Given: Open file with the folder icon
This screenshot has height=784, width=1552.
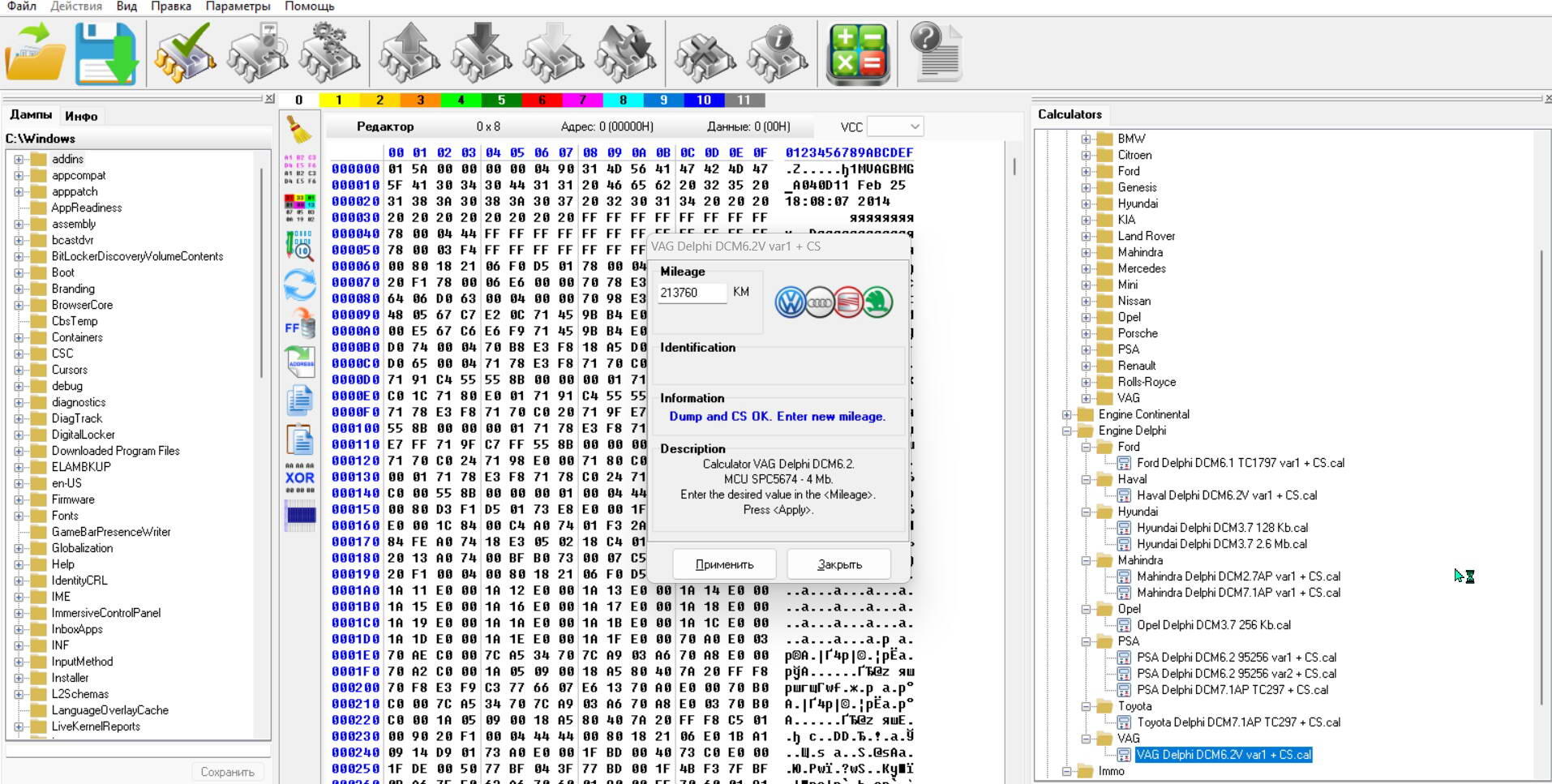Looking at the screenshot, I should point(36,53).
